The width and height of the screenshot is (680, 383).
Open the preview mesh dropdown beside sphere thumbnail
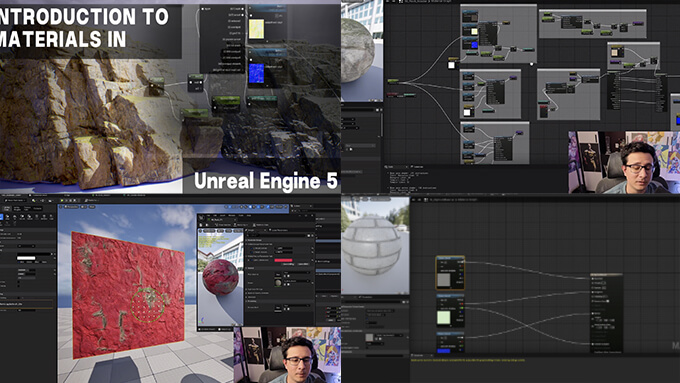[x=297, y=281]
